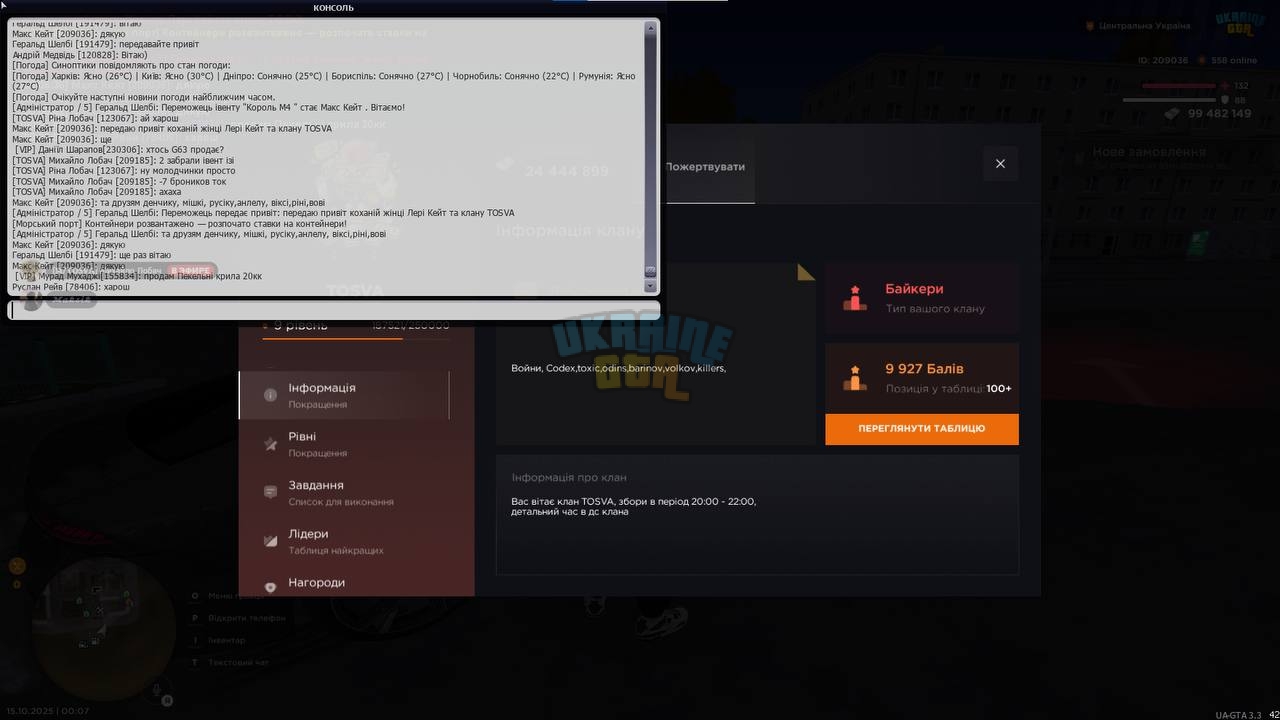This screenshot has height=720, width=1280.
Task: Click the cash icon beside 99 482 149
Action: [1172, 114]
